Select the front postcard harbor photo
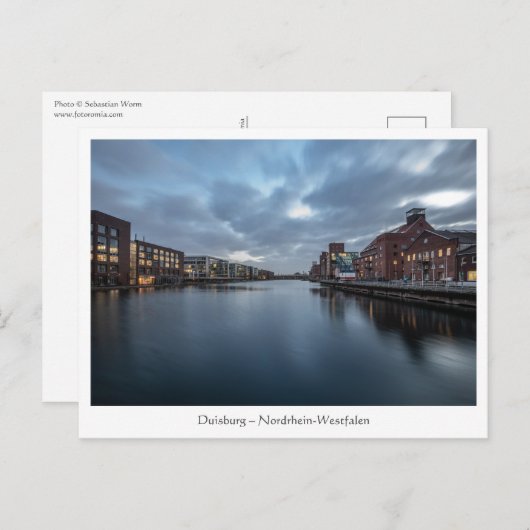The width and height of the screenshot is (530, 530). (x=283, y=272)
